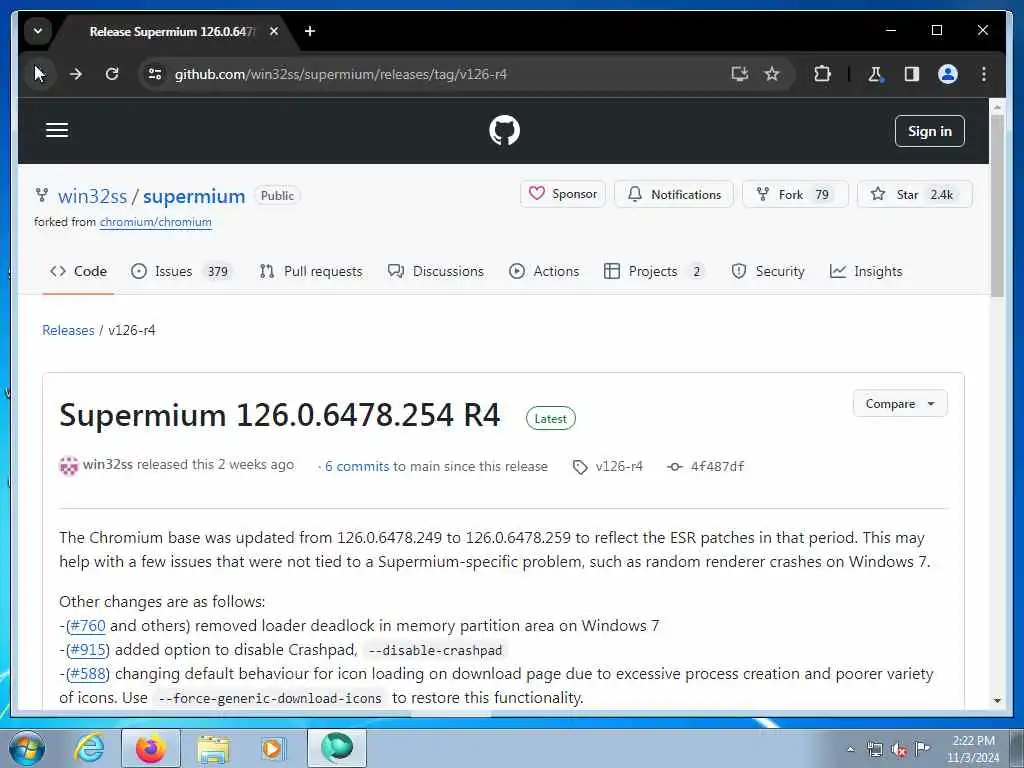Open win32ss author name in release info
The image size is (1024, 768).
[x=108, y=464]
